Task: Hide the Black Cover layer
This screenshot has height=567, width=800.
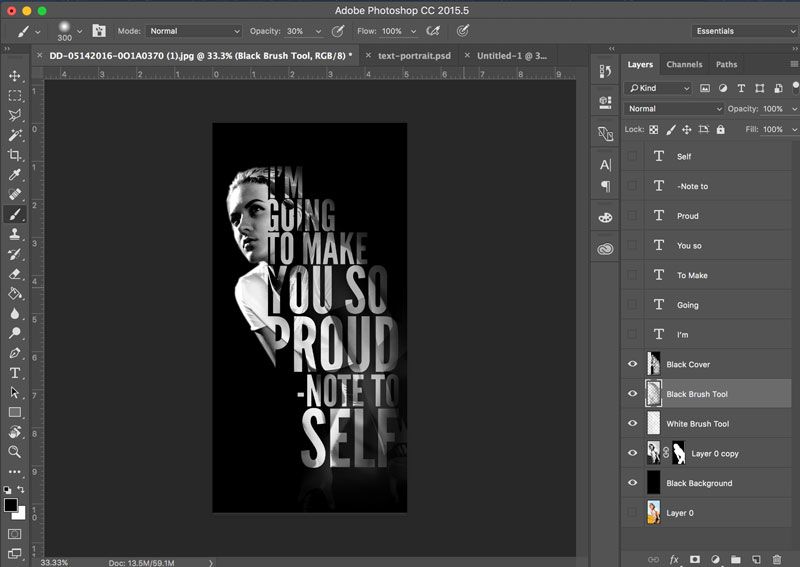Action: tap(632, 365)
